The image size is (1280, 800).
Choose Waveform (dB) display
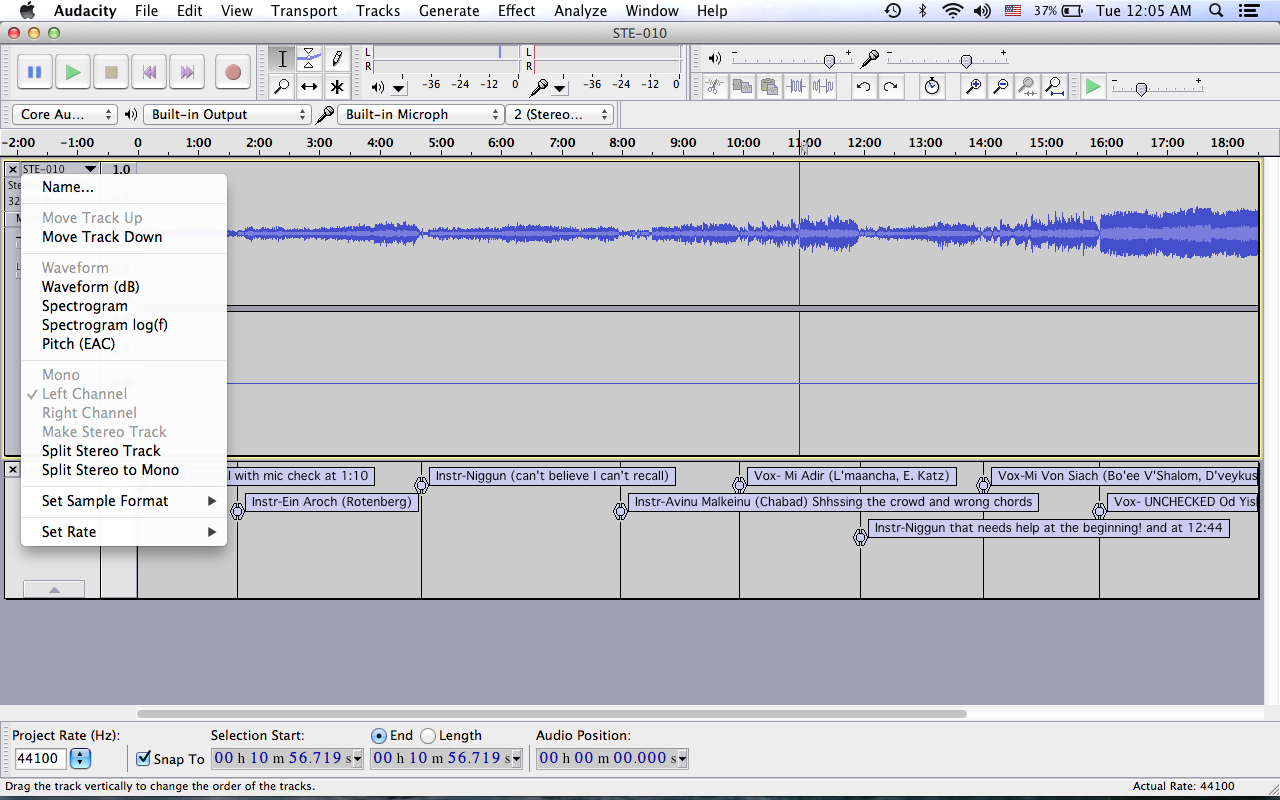124,287
